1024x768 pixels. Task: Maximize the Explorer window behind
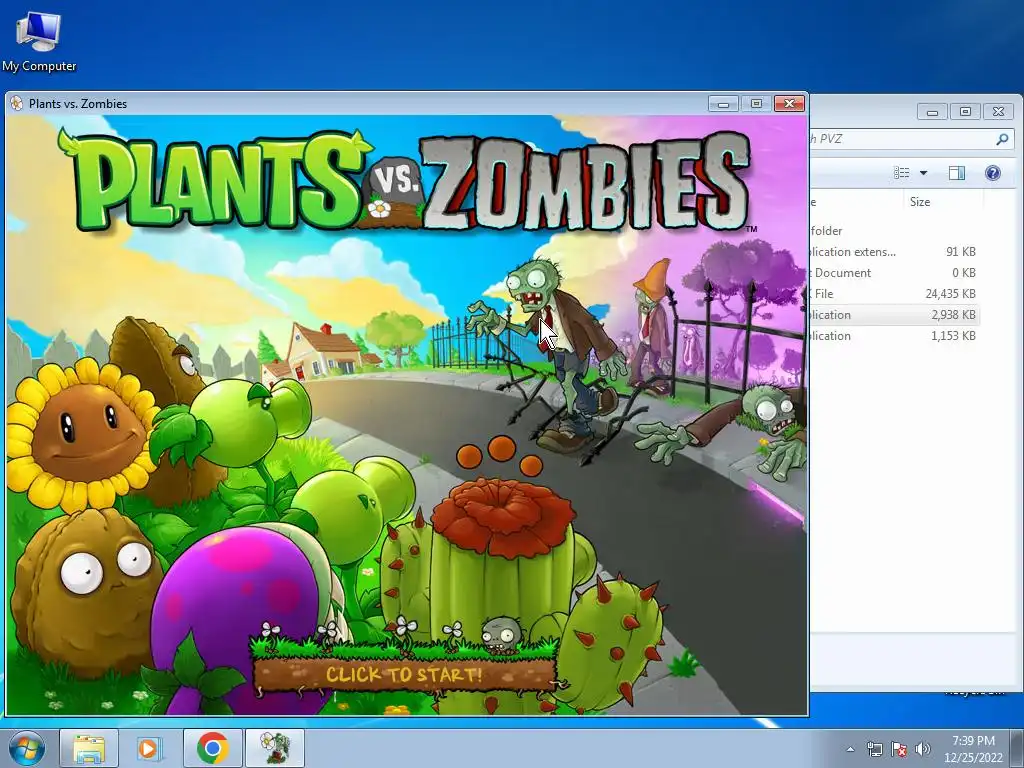point(965,112)
